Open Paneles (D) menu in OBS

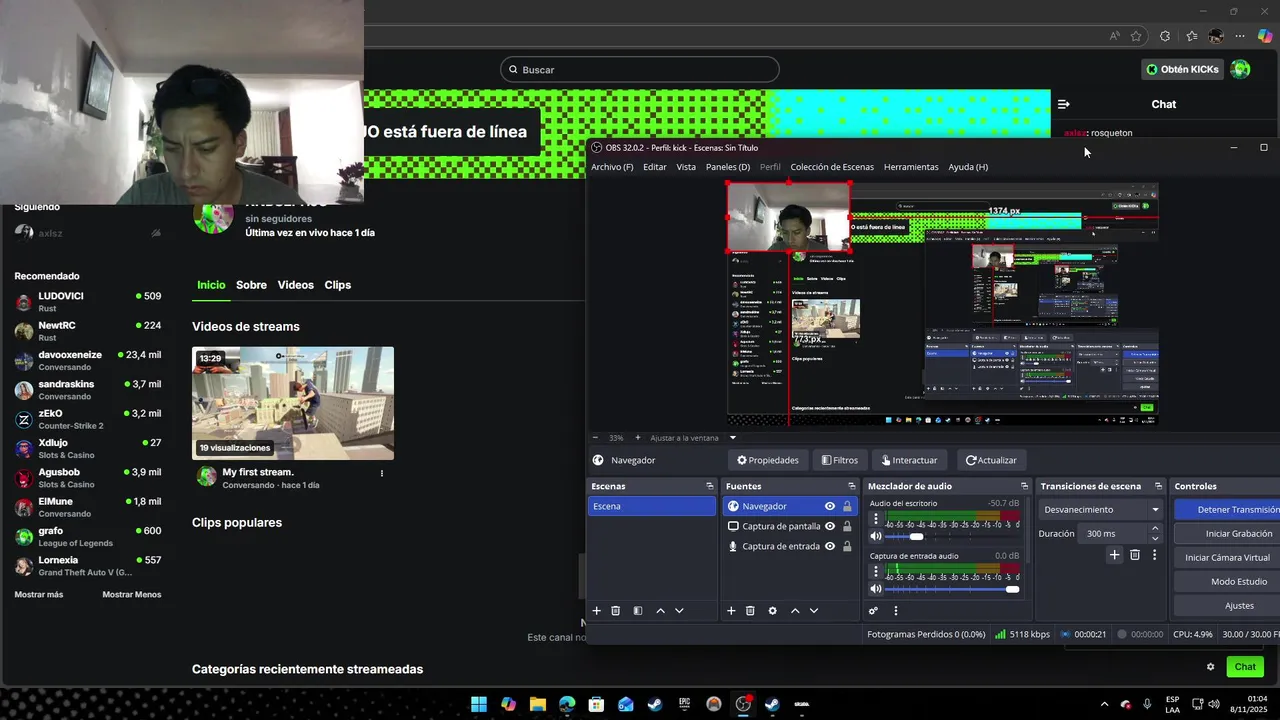pos(728,167)
